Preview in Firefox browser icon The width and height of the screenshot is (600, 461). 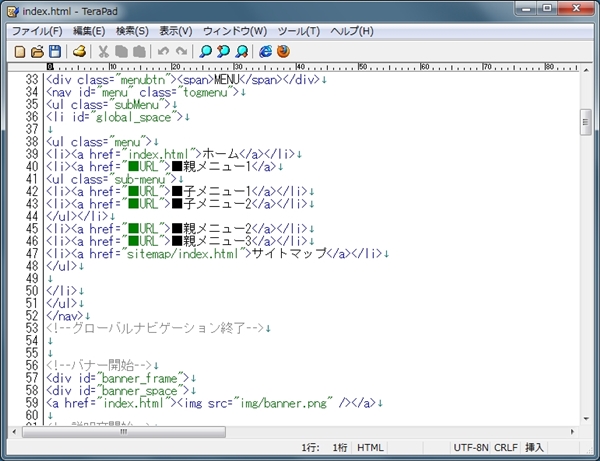coord(284,52)
